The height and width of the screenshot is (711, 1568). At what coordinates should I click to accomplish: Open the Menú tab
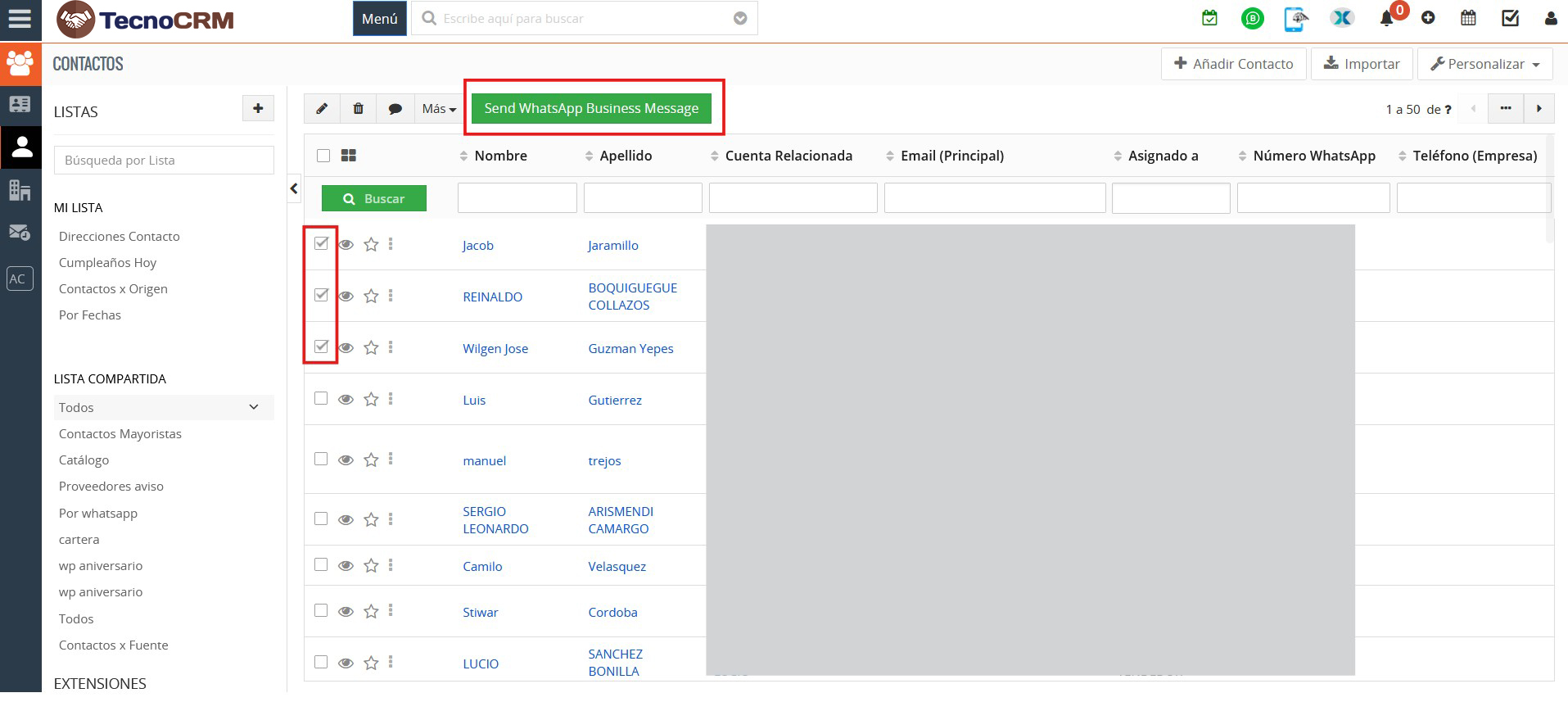tap(379, 18)
